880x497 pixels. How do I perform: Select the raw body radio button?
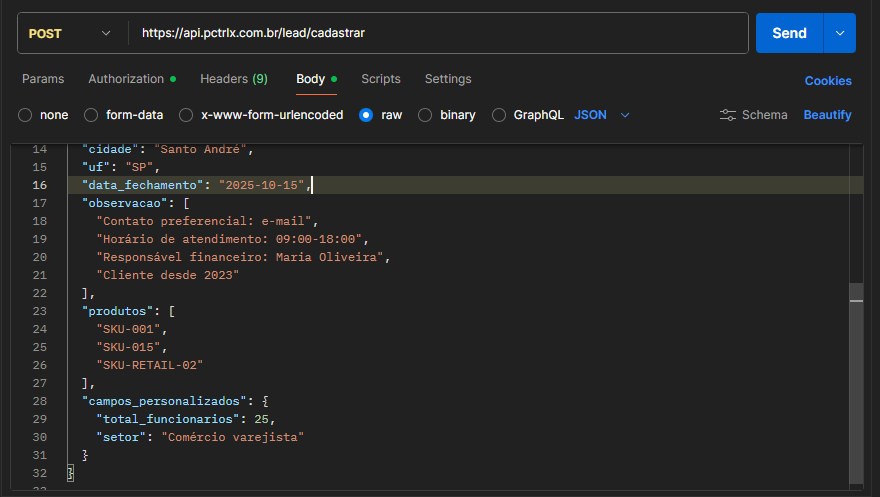366,115
